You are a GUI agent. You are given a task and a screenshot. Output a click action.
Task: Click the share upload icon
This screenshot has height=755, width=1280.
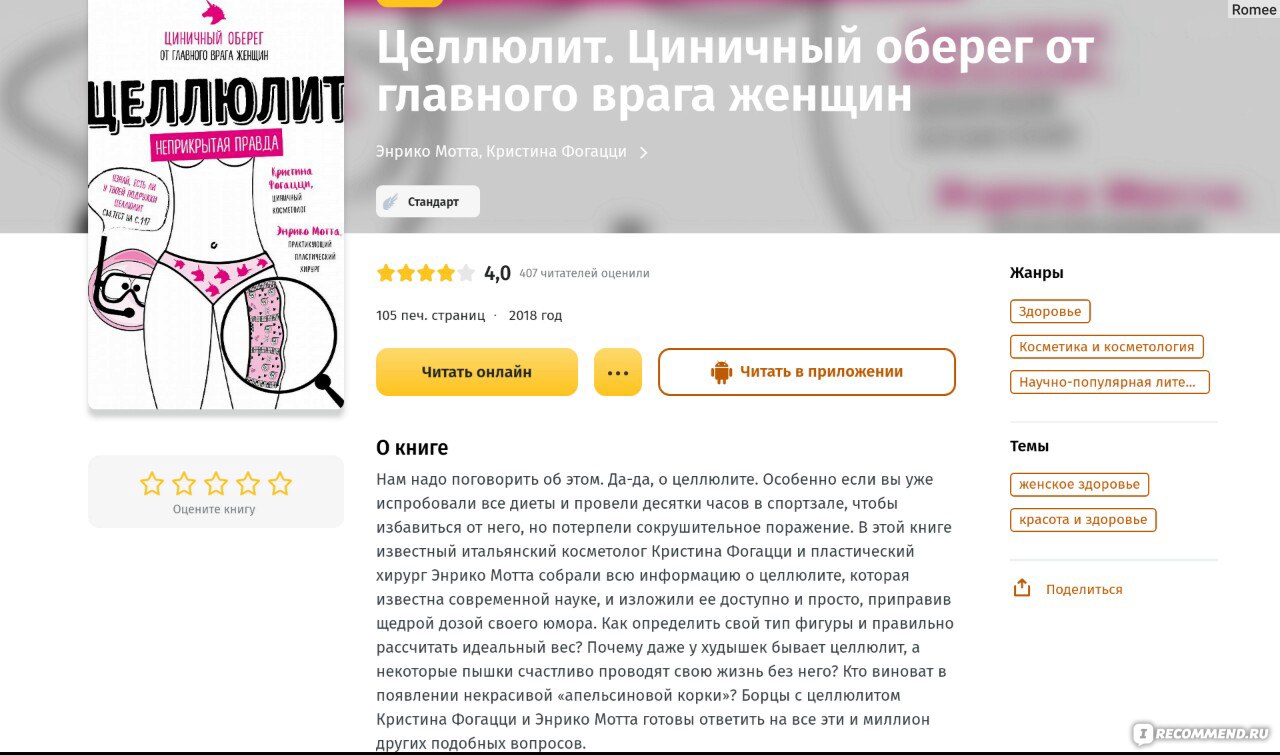(1022, 588)
